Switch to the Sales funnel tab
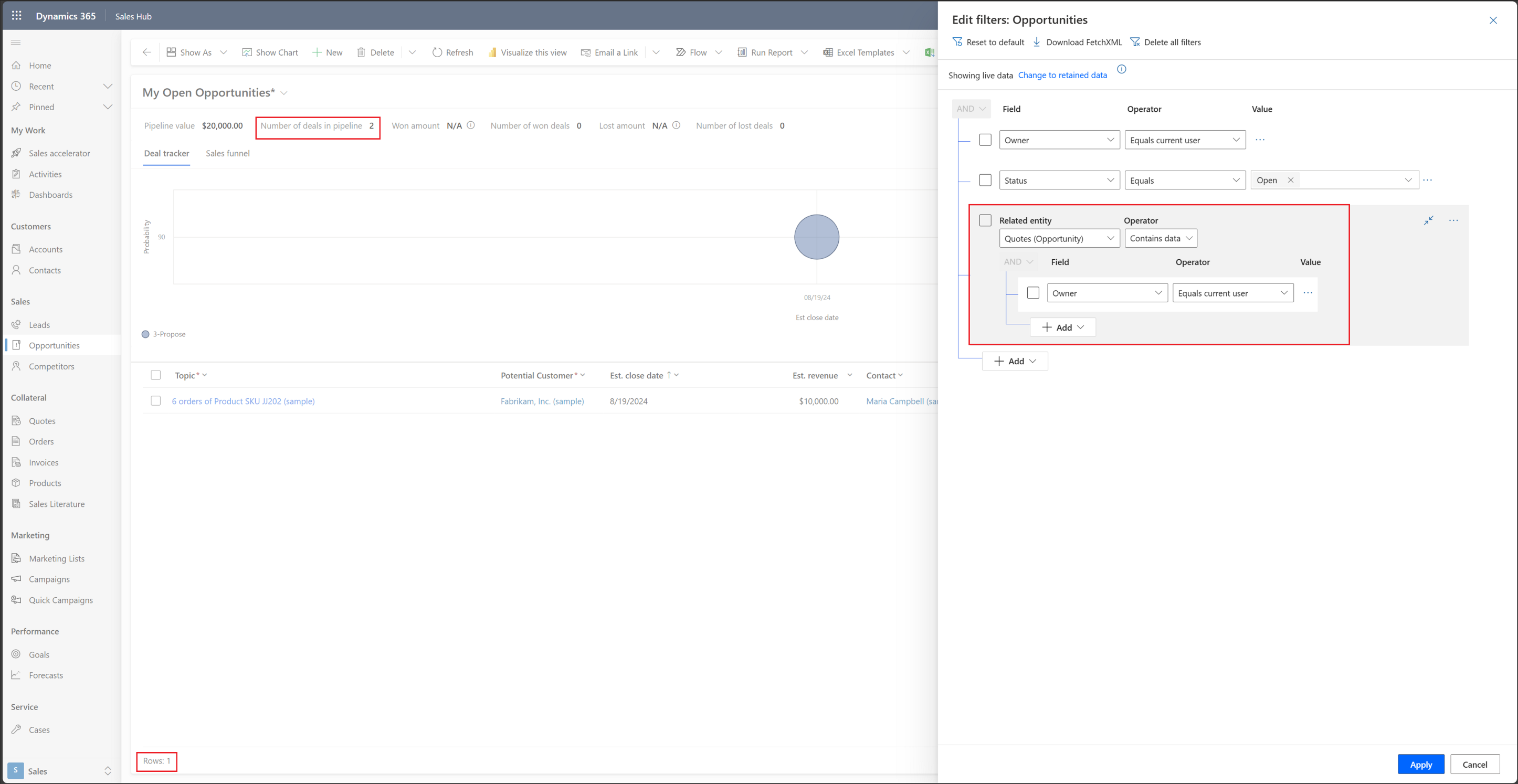This screenshot has height=784, width=1518. point(228,153)
